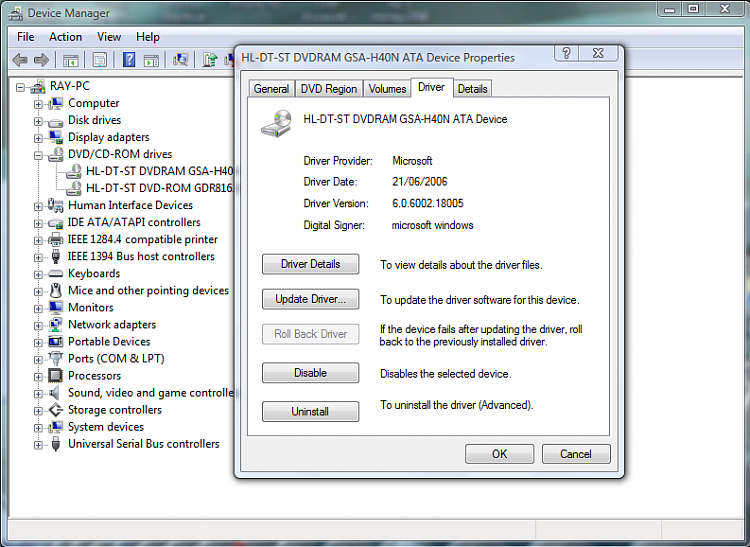Open the Action menu
750x547 pixels.
66,37
